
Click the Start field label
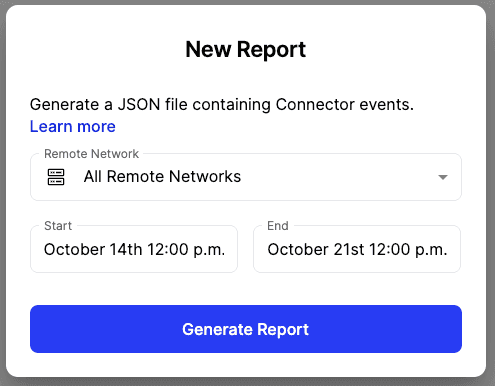coord(58,226)
